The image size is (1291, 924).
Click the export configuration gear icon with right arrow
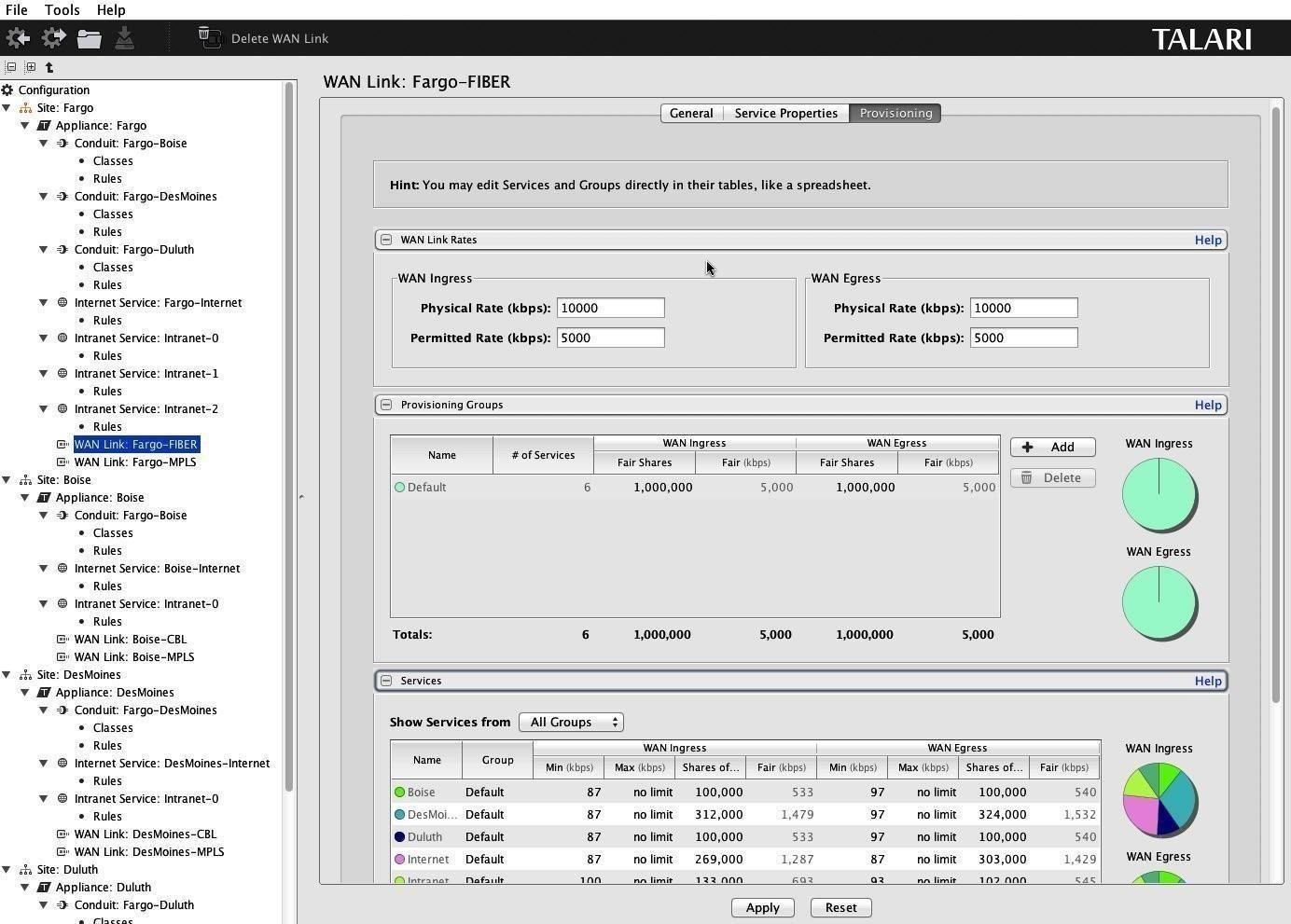[54, 38]
